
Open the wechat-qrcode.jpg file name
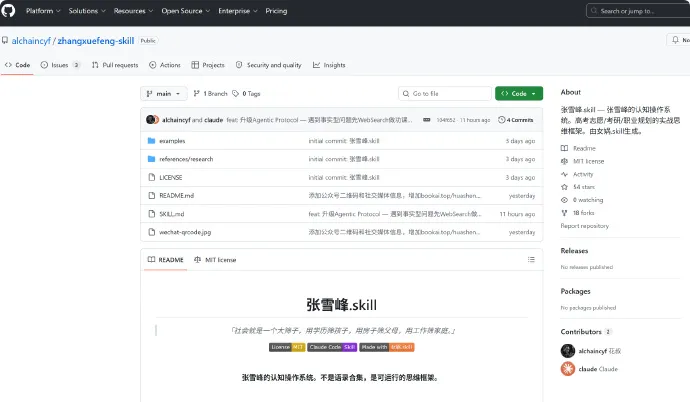(185, 232)
